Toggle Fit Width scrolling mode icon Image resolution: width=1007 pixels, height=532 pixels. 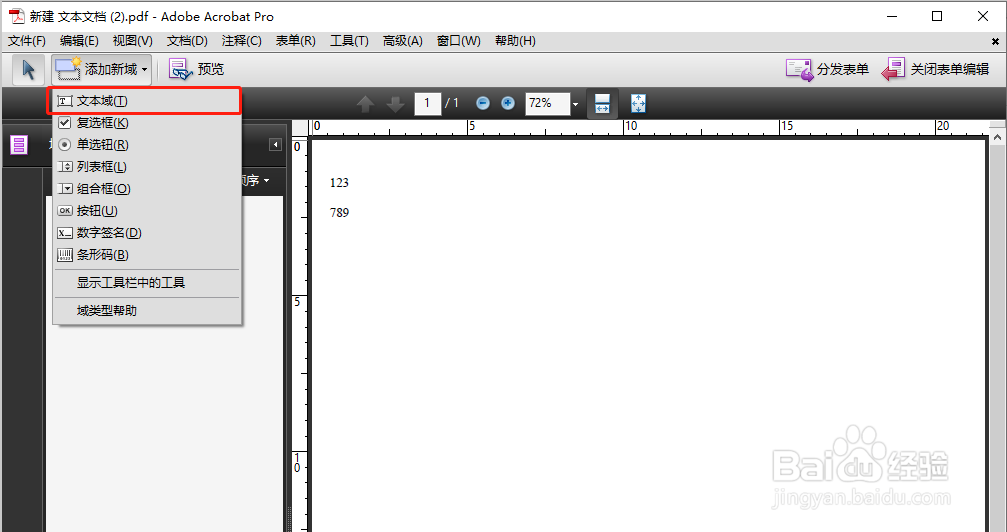click(x=602, y=103)
